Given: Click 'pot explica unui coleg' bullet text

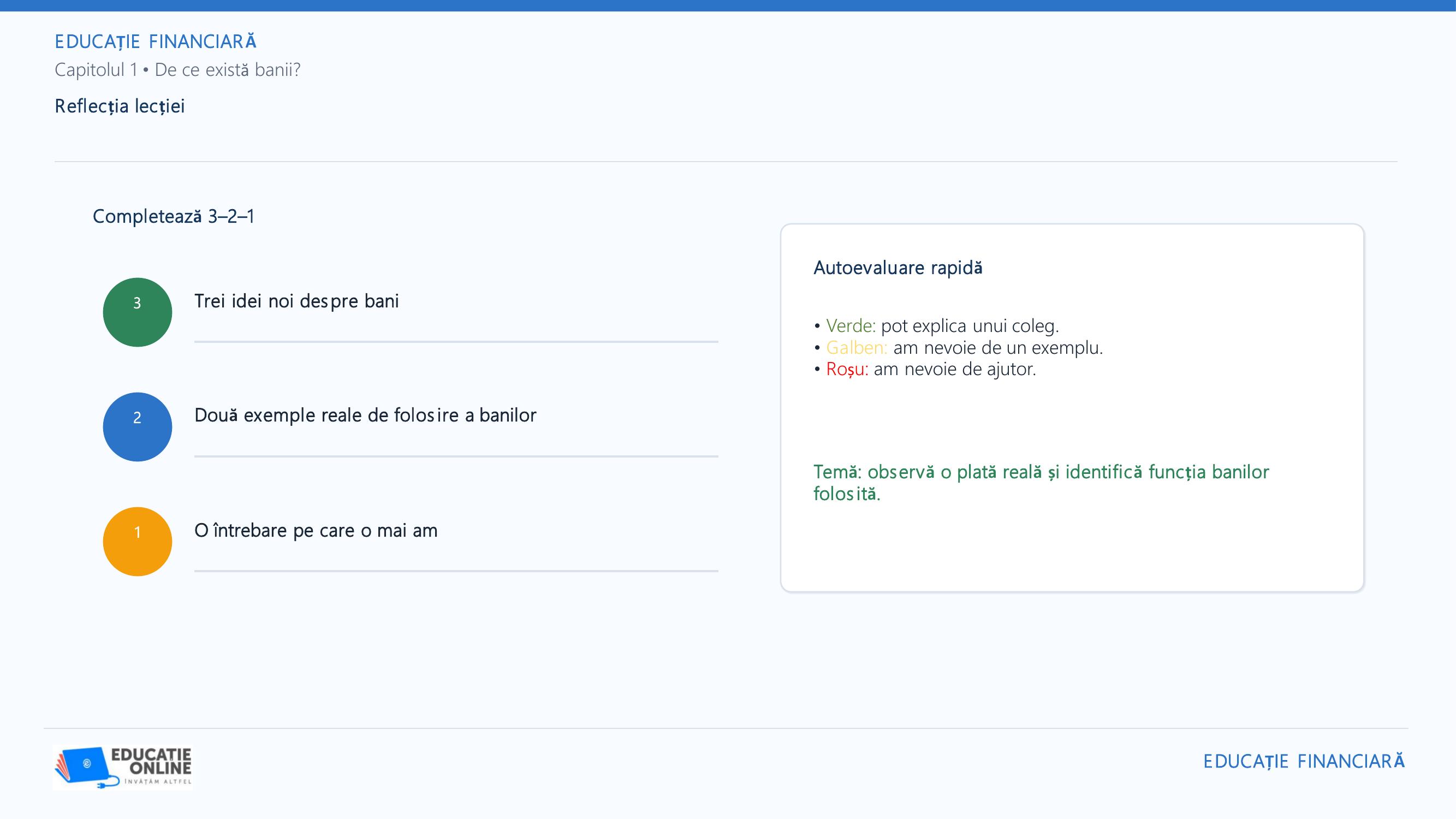Looking at the screenshot, I should pyautogui.click(x=970, y=326).
